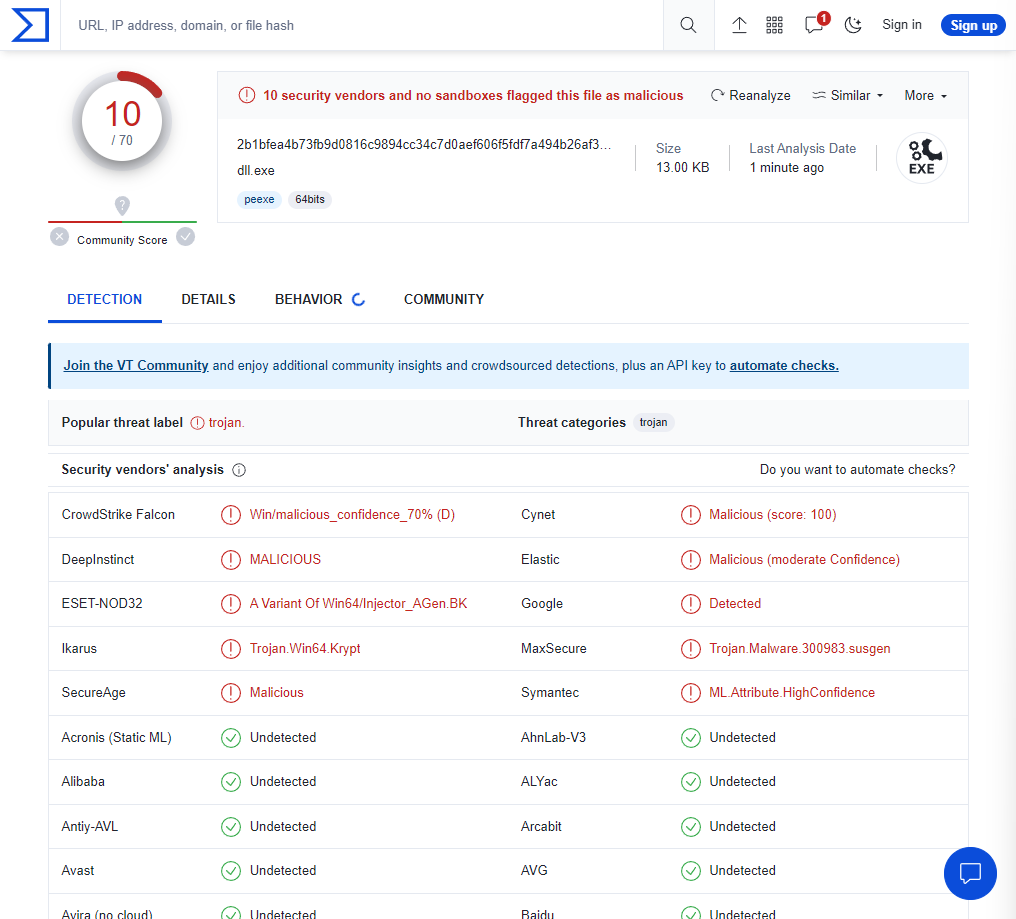Toggle dark mode moon icon
The image size is (1016, 919).
point(853,25)
